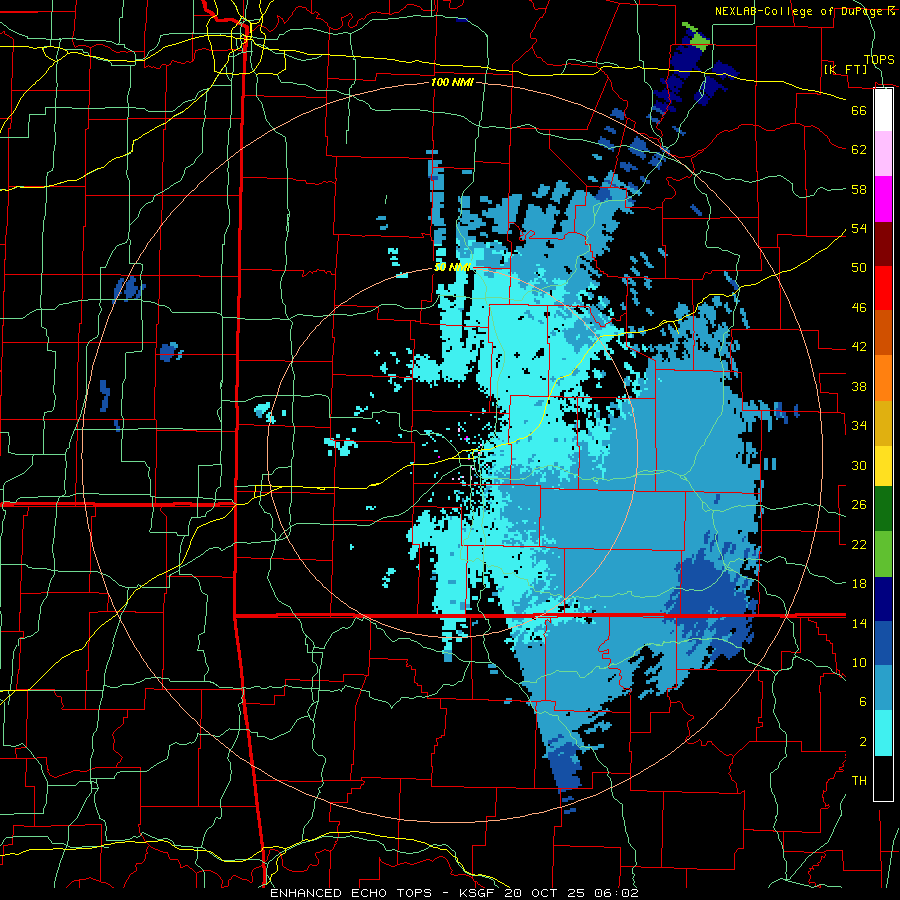Click the "38" legend value
Screen dimensions: 900x900
click(859, 387)
